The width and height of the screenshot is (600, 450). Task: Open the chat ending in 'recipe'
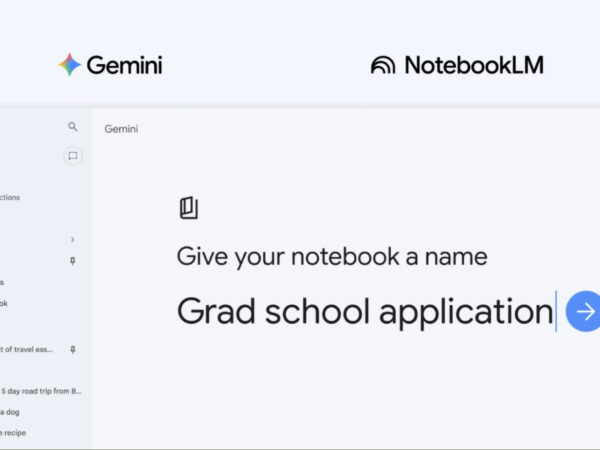13,433
